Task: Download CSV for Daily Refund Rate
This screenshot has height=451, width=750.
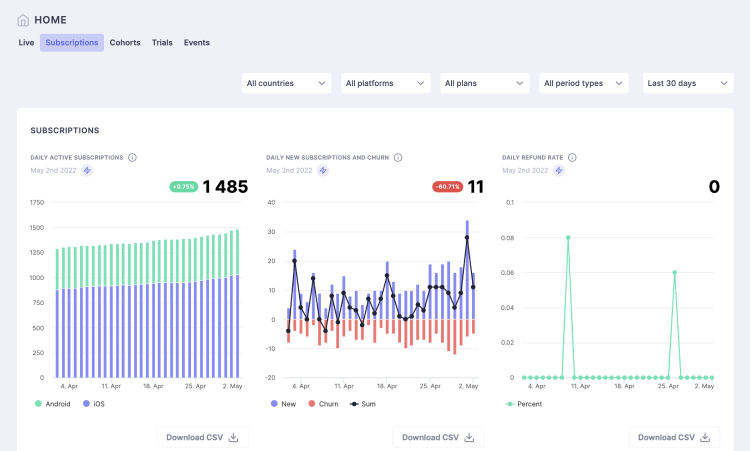Action: pyautogui.click(x=674, y=437)
